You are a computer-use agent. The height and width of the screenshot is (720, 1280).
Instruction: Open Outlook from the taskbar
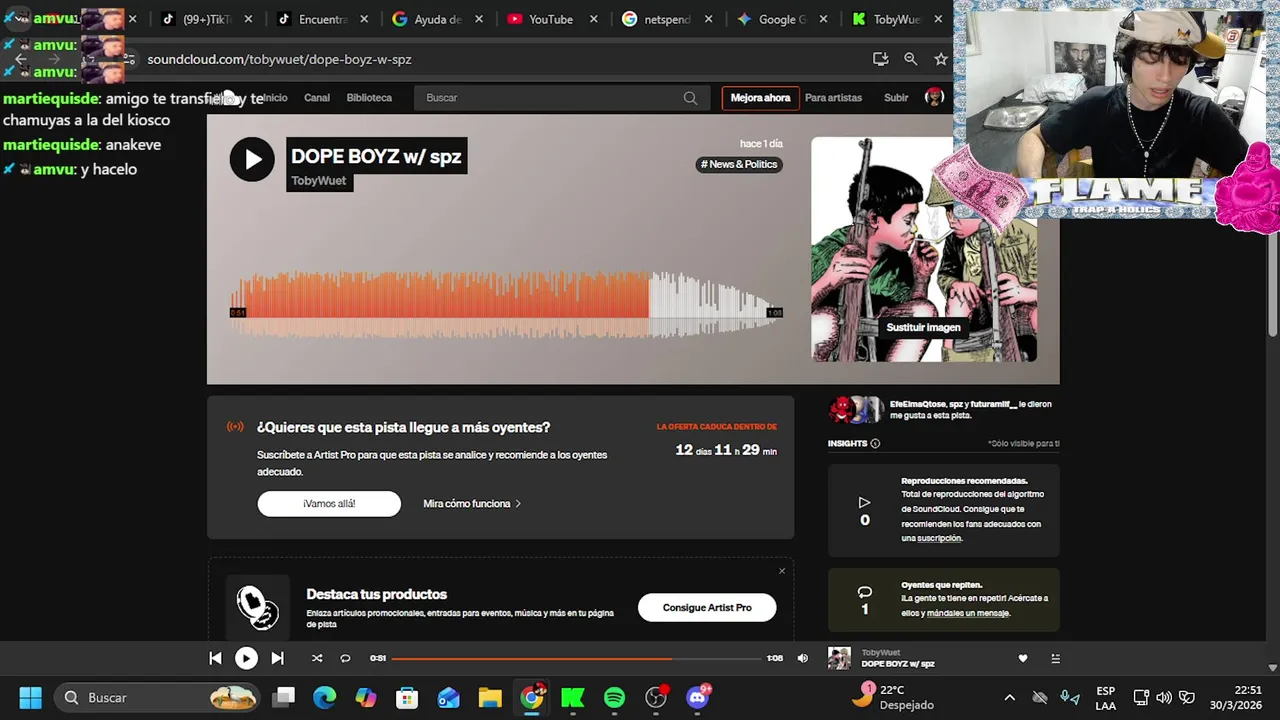click(448, 697)
